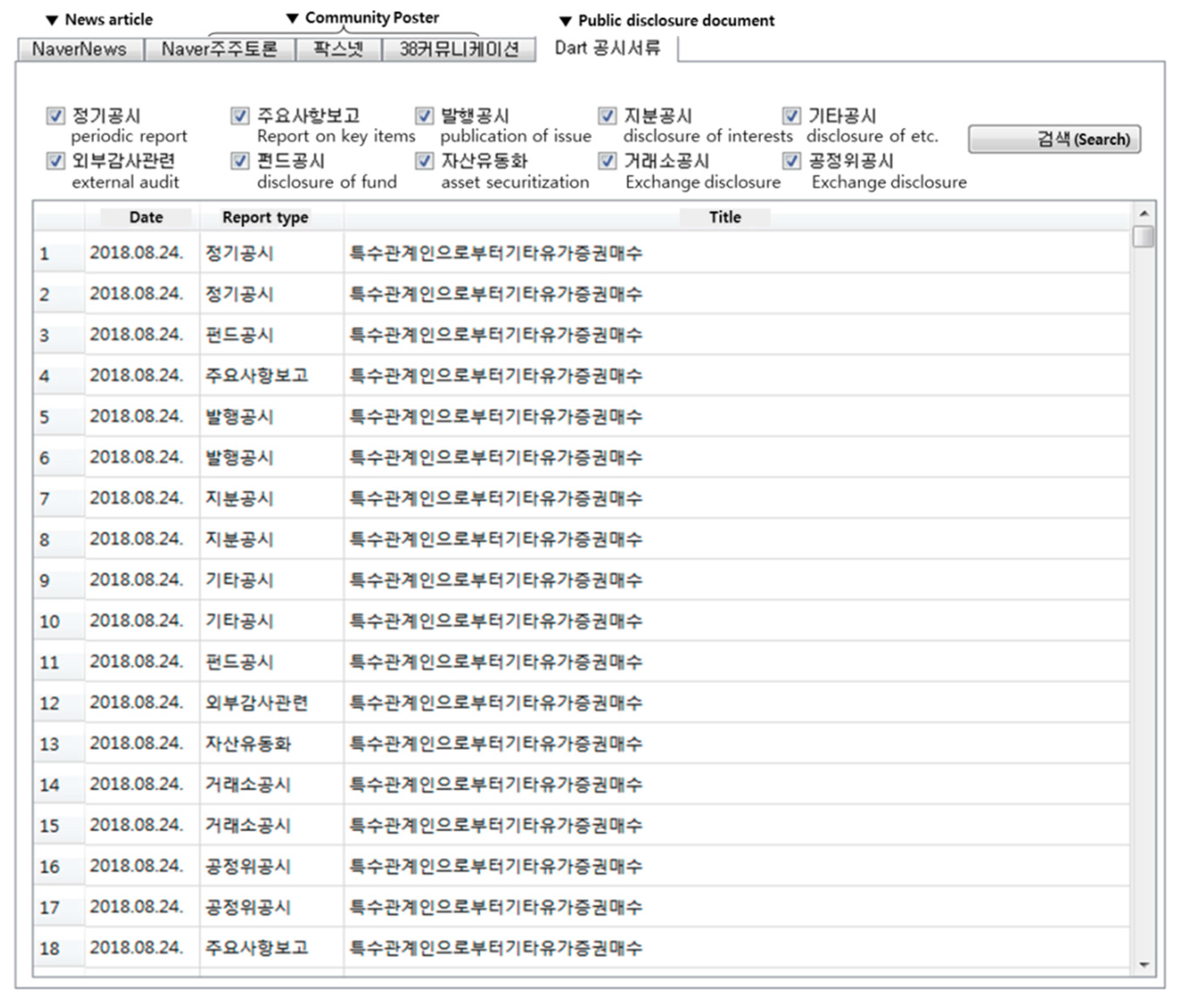Open the Naver주주토론 tab
Viewport: 1179px width, 1008px height.
220,49
